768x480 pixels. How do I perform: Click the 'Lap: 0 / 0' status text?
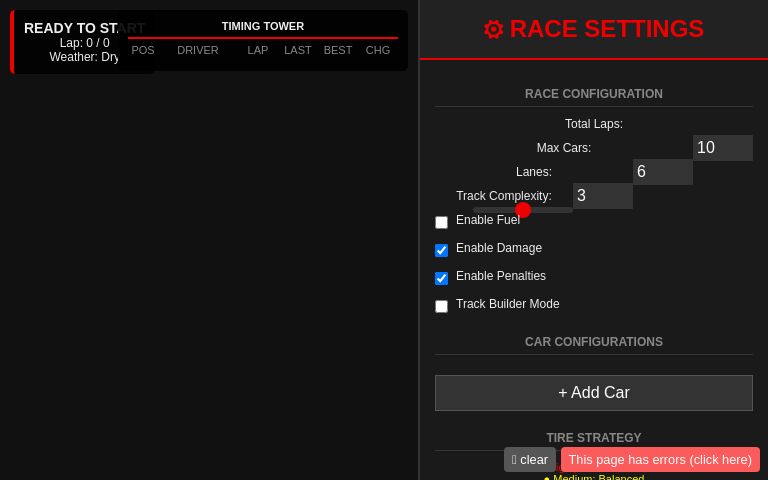(85, 43)
